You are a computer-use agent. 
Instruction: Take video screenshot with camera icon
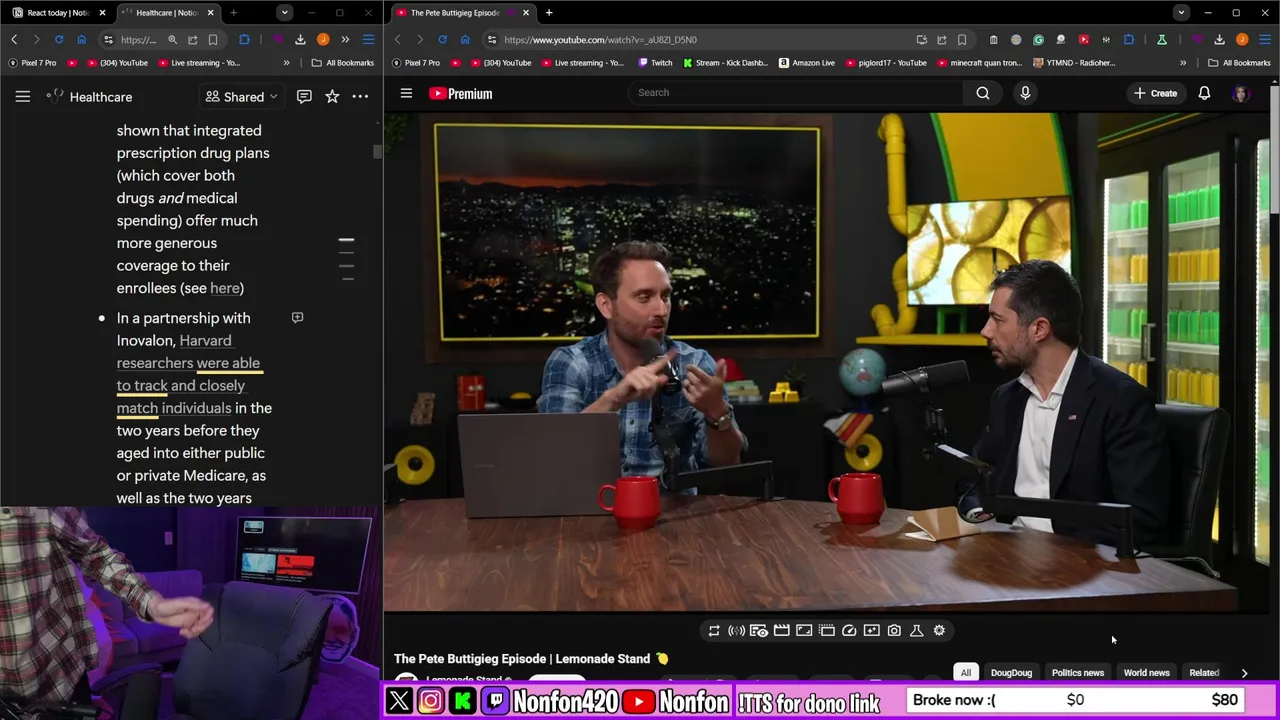coord(894,631)
